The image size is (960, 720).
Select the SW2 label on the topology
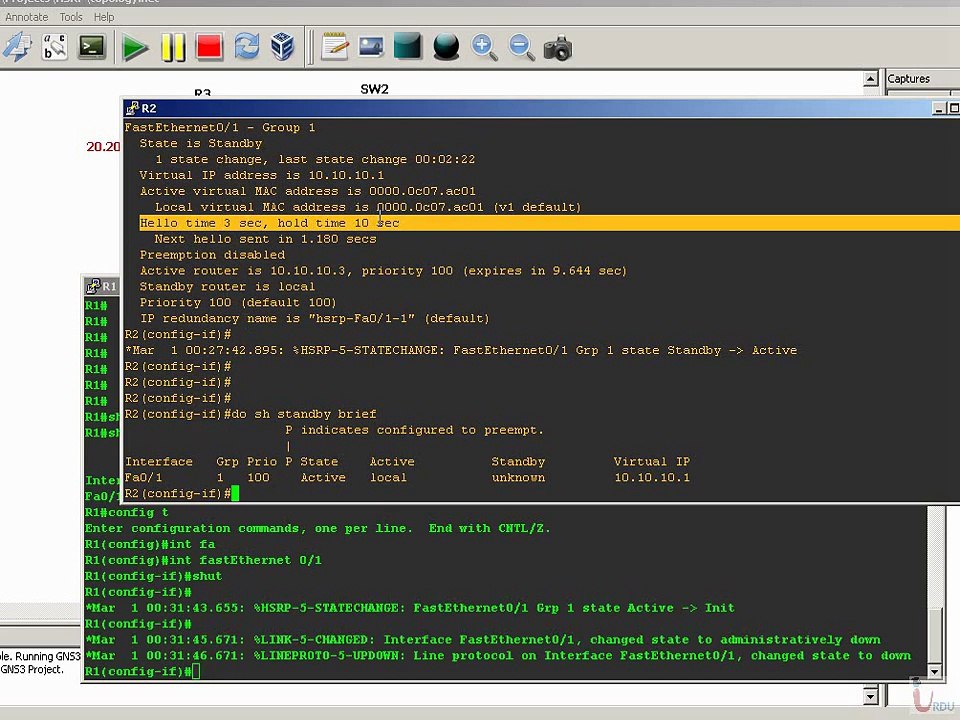tap(374, 89)
